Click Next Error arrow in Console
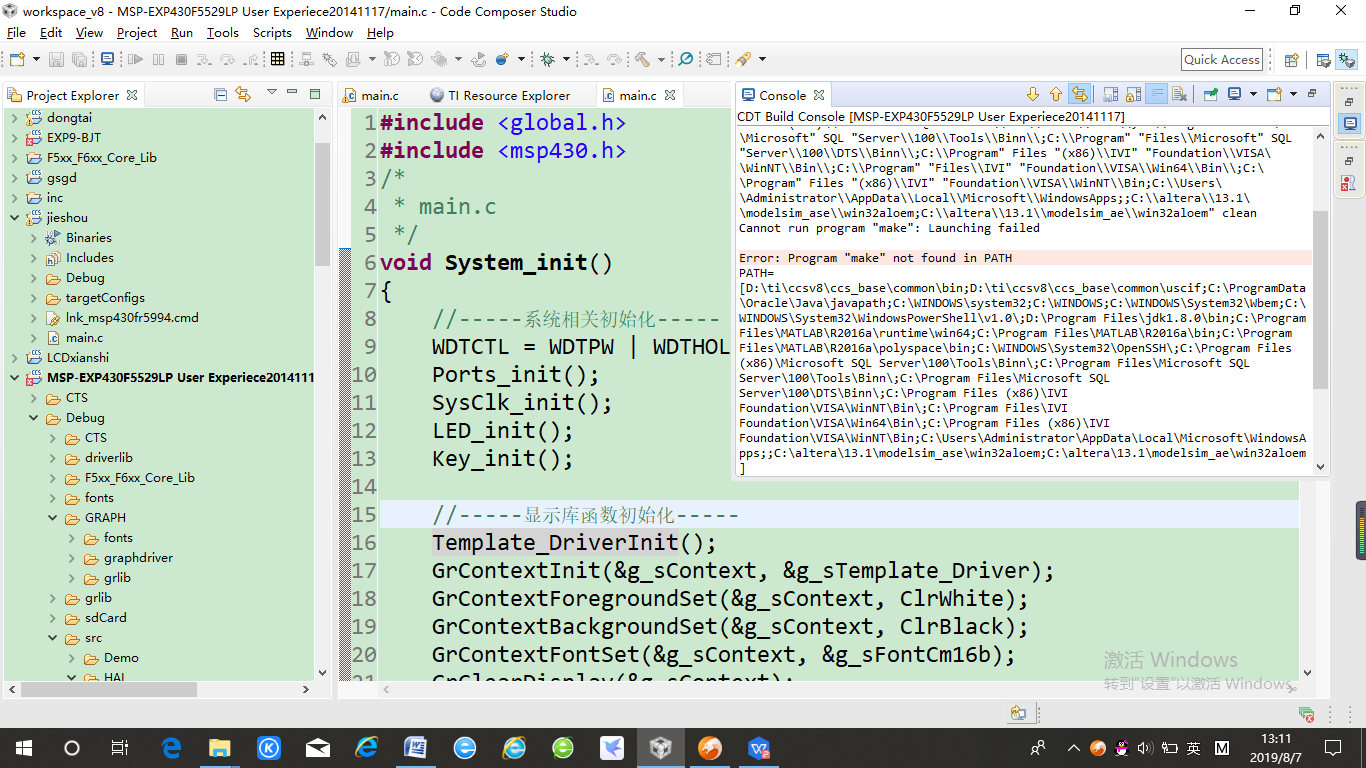 [x=1033, y=94]
